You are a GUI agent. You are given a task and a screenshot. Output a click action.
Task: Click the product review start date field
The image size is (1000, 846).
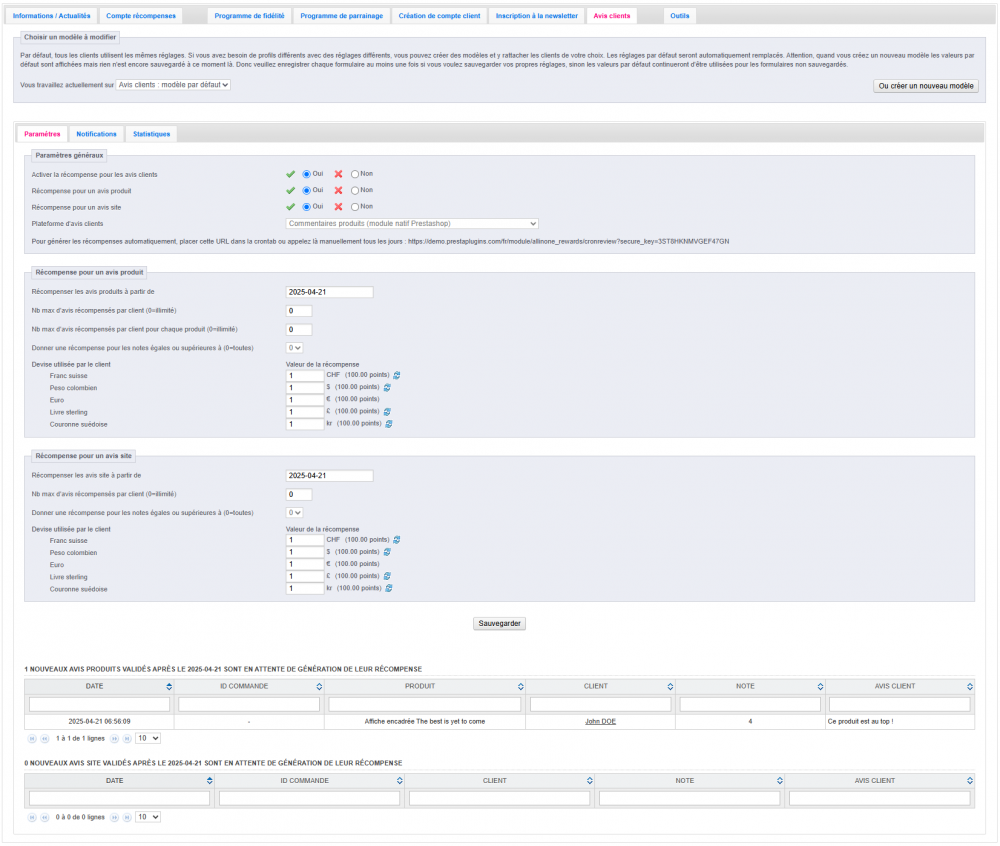click(329, 292)
